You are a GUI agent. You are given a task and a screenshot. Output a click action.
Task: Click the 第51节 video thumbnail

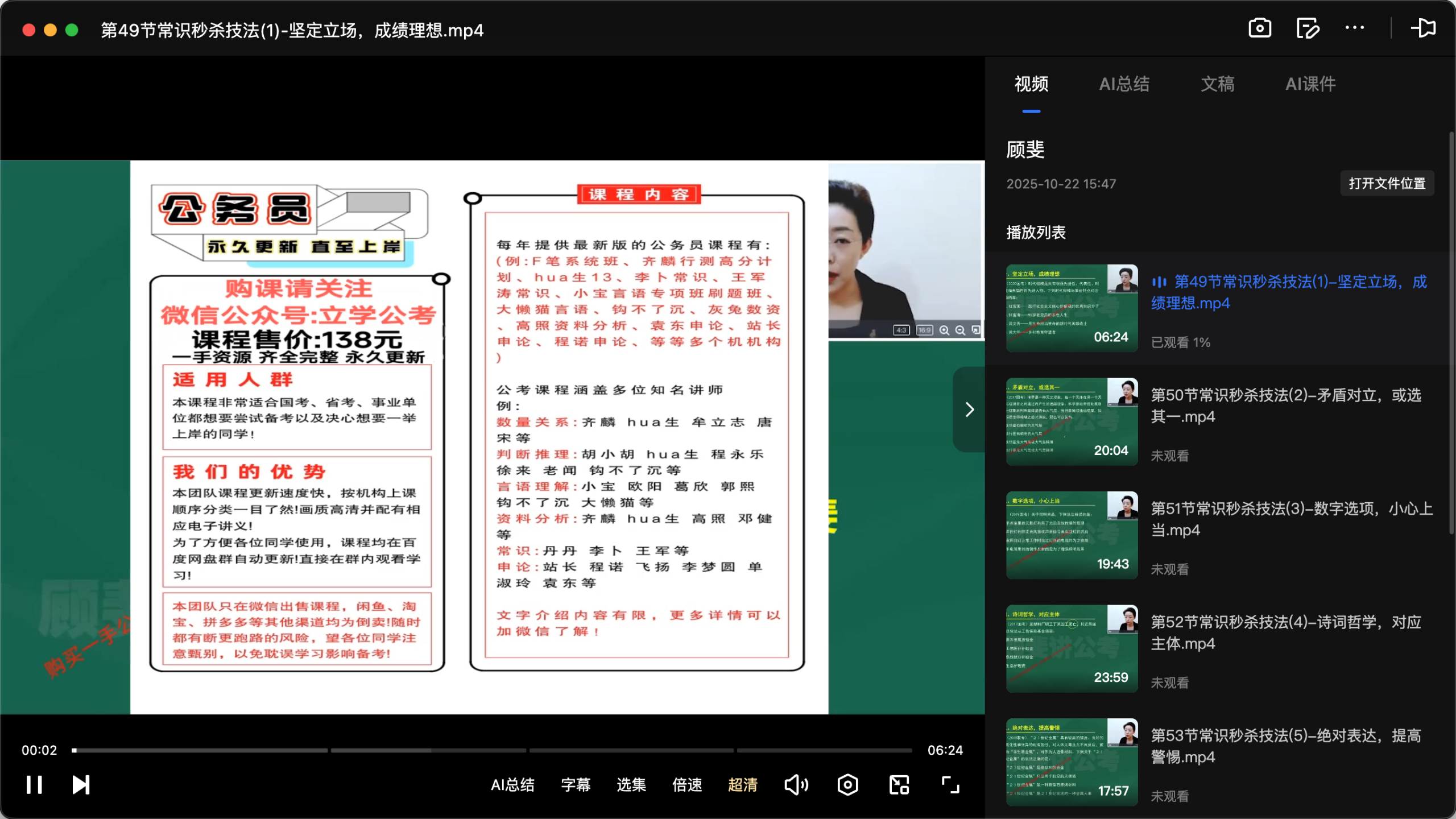pos(1072,535)
